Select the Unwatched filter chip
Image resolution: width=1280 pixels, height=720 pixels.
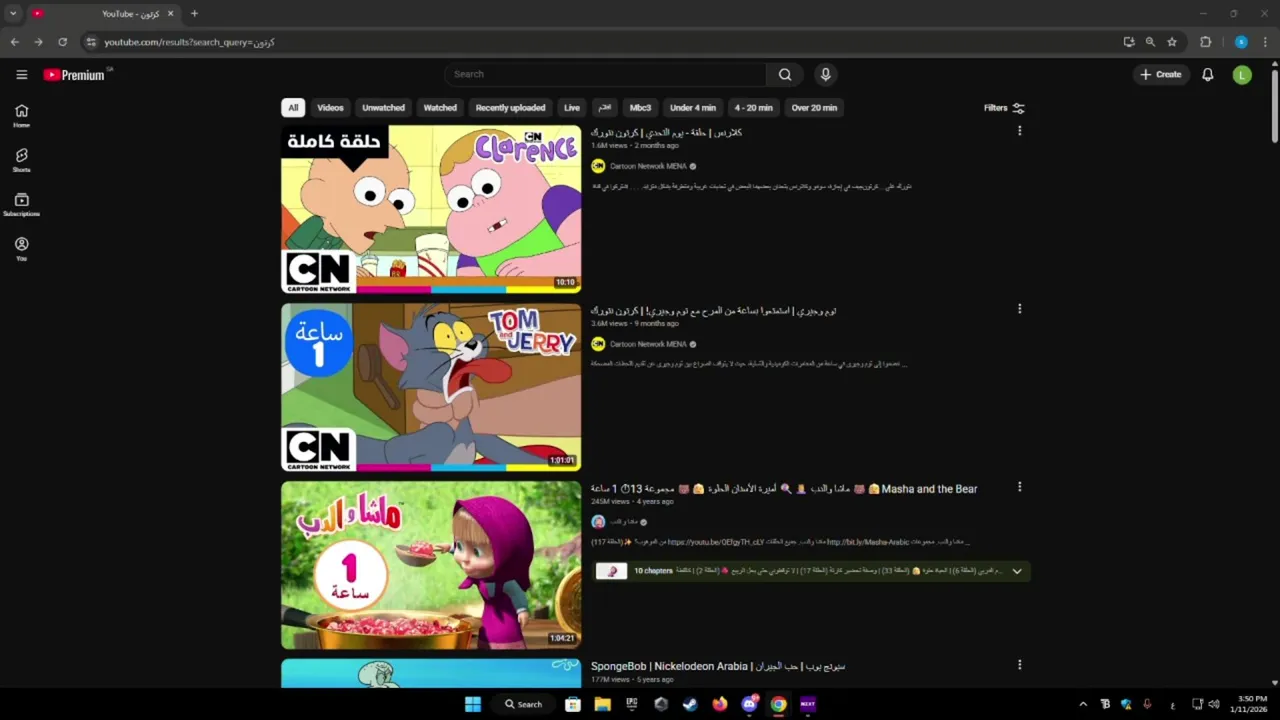pos(383,108)
